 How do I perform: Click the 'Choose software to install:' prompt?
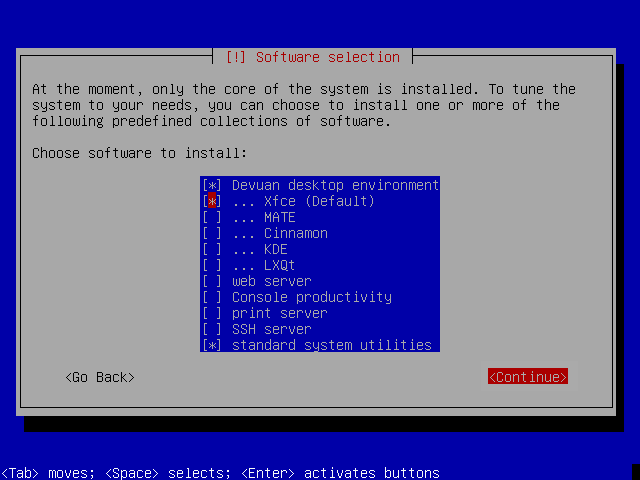click(x=140, y=153)
